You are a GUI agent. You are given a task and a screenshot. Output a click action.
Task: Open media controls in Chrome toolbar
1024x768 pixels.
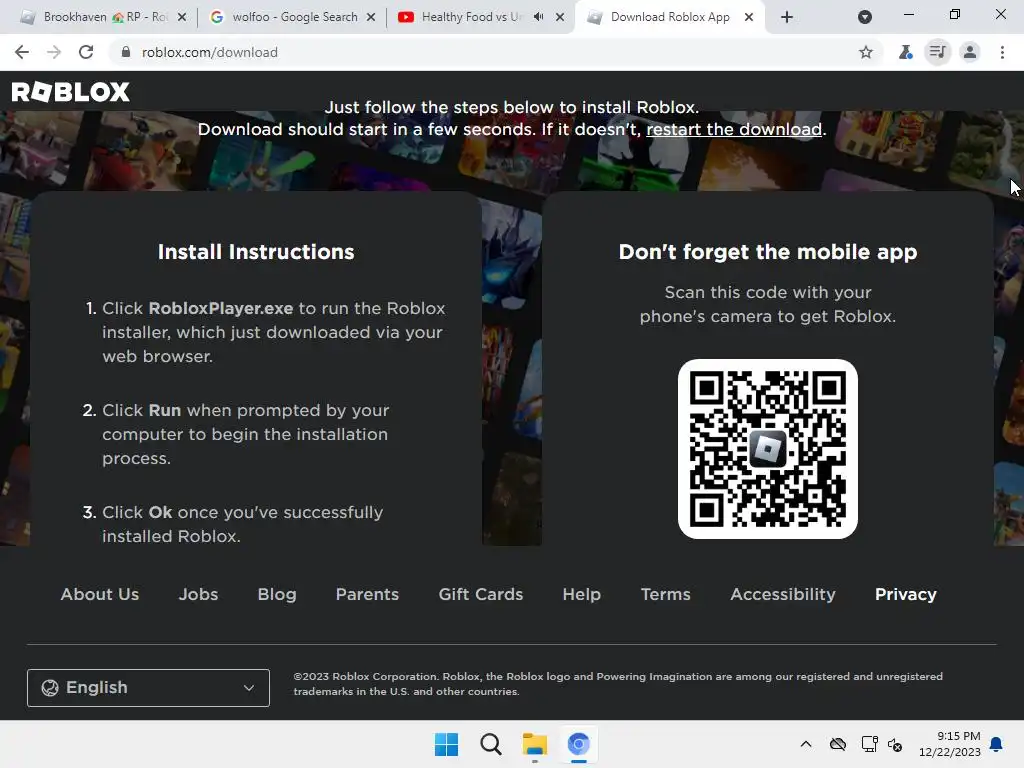[x=937, y=52]
